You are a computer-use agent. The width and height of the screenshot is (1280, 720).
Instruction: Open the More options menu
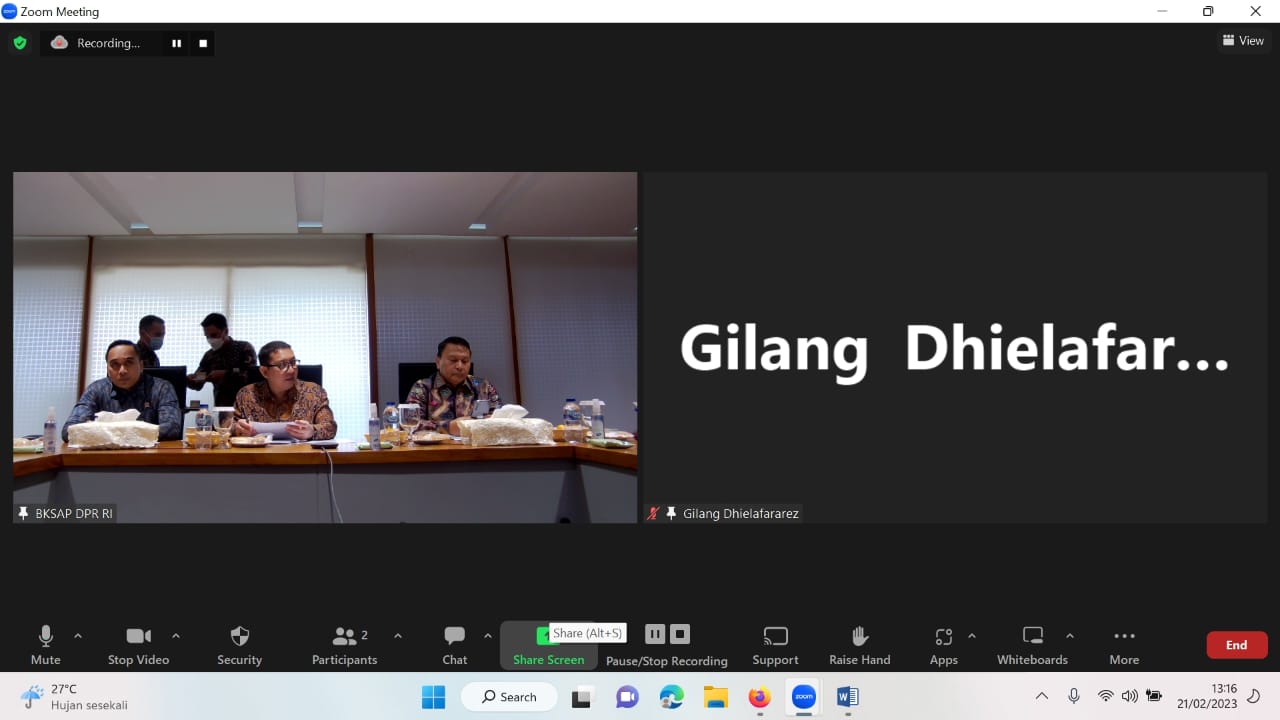1124,645
